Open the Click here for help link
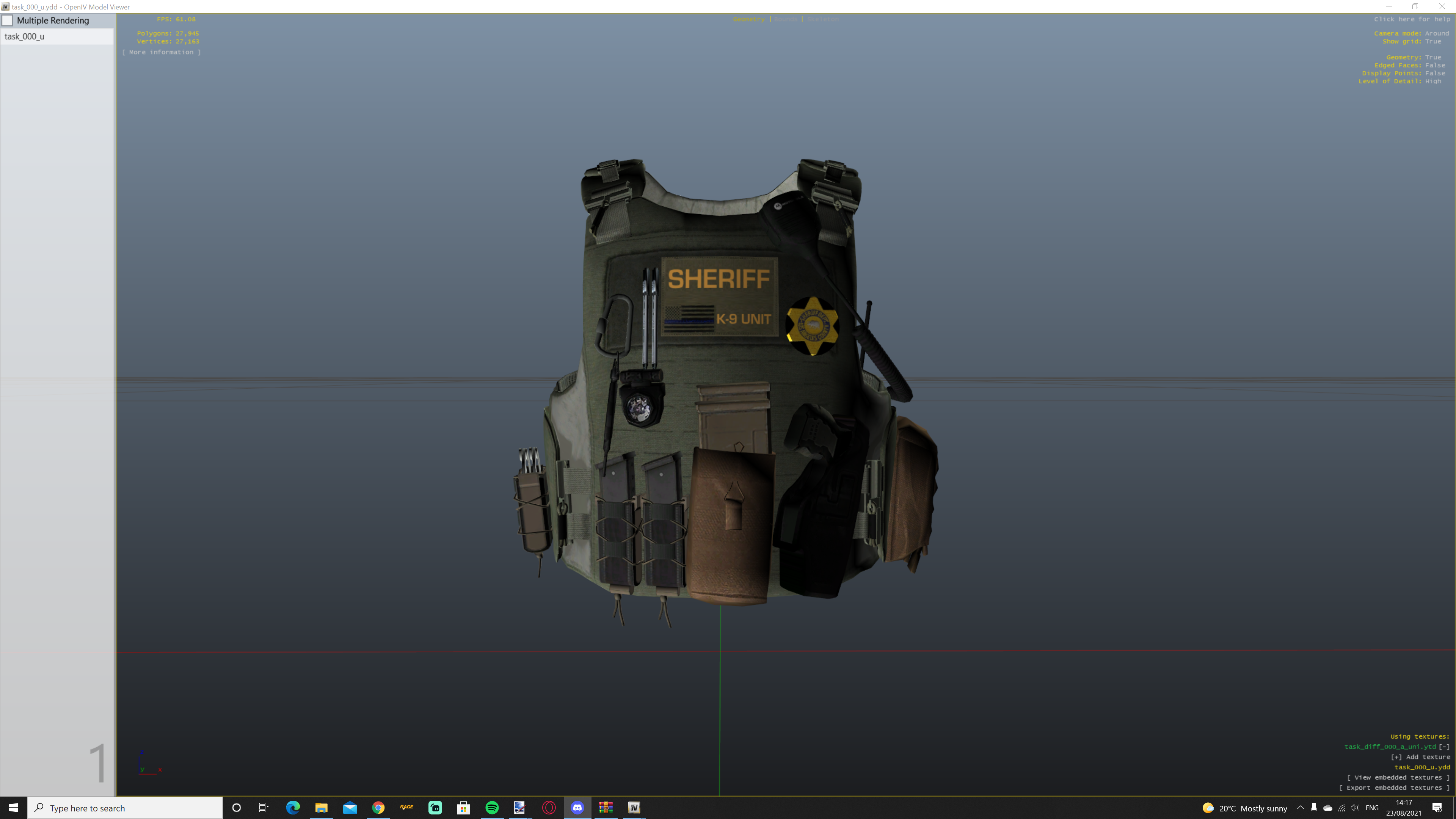1456x819 pixels. 1411,19
